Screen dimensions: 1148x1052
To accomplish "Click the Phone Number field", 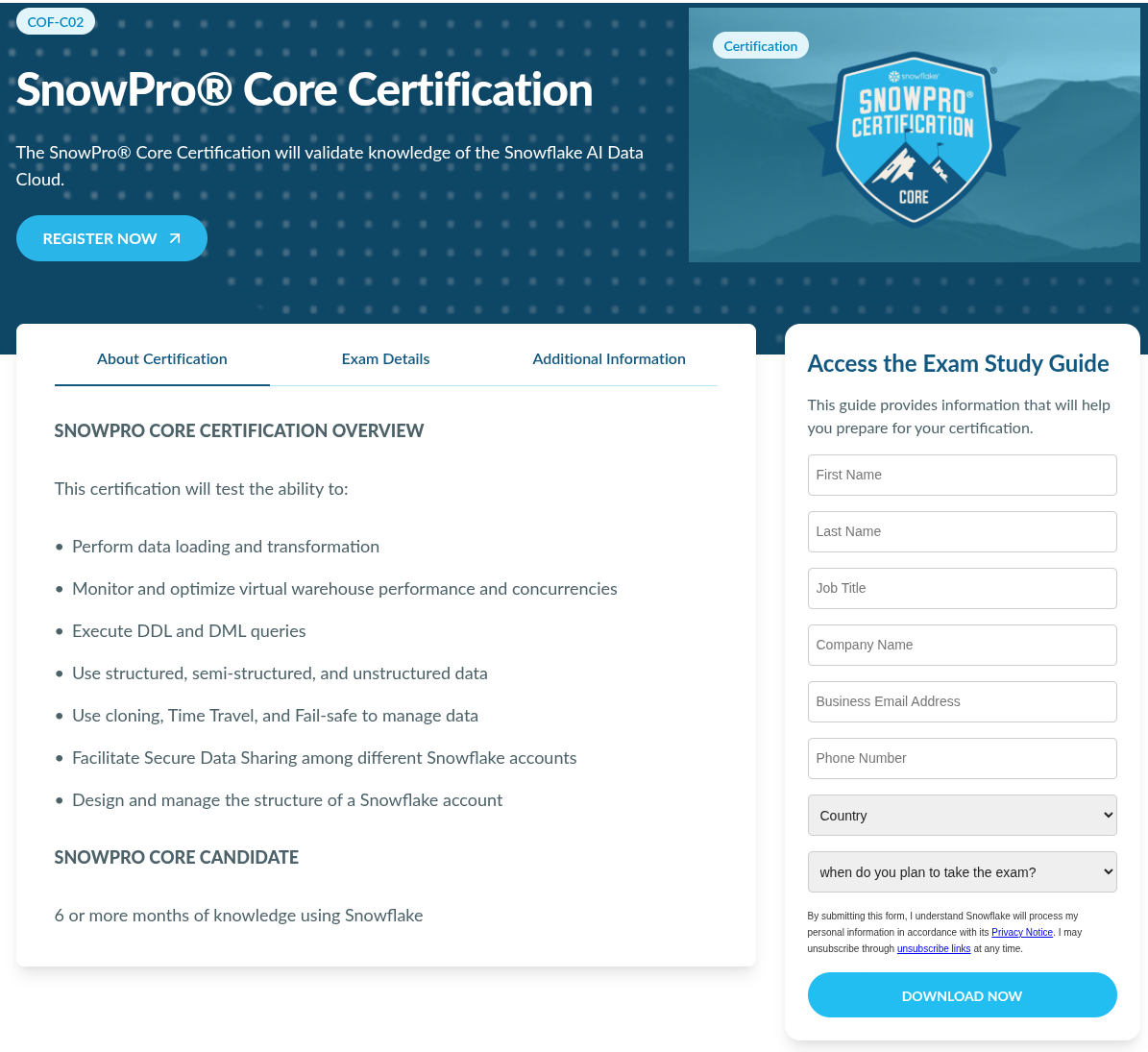I will click(962, 758).
